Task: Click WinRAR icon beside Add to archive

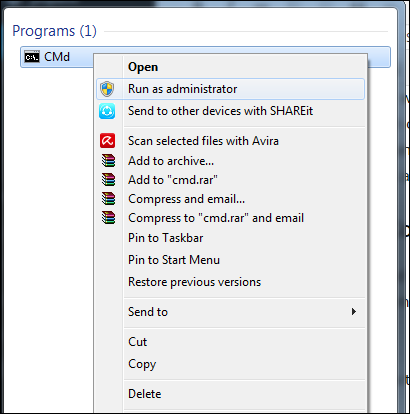Action: point(108,161)
